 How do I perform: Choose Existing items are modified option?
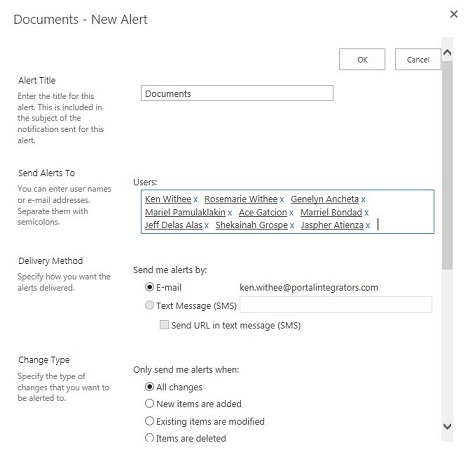click(x=149, y=421)
